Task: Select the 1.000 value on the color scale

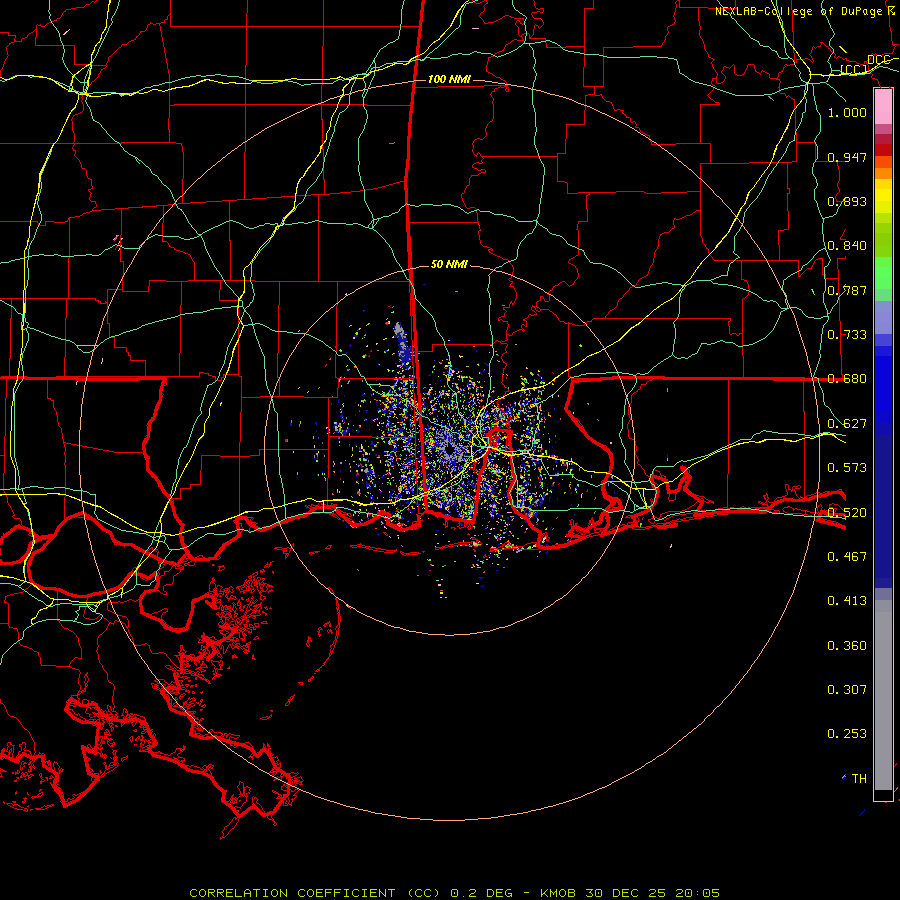Action: tap(847, 112)
